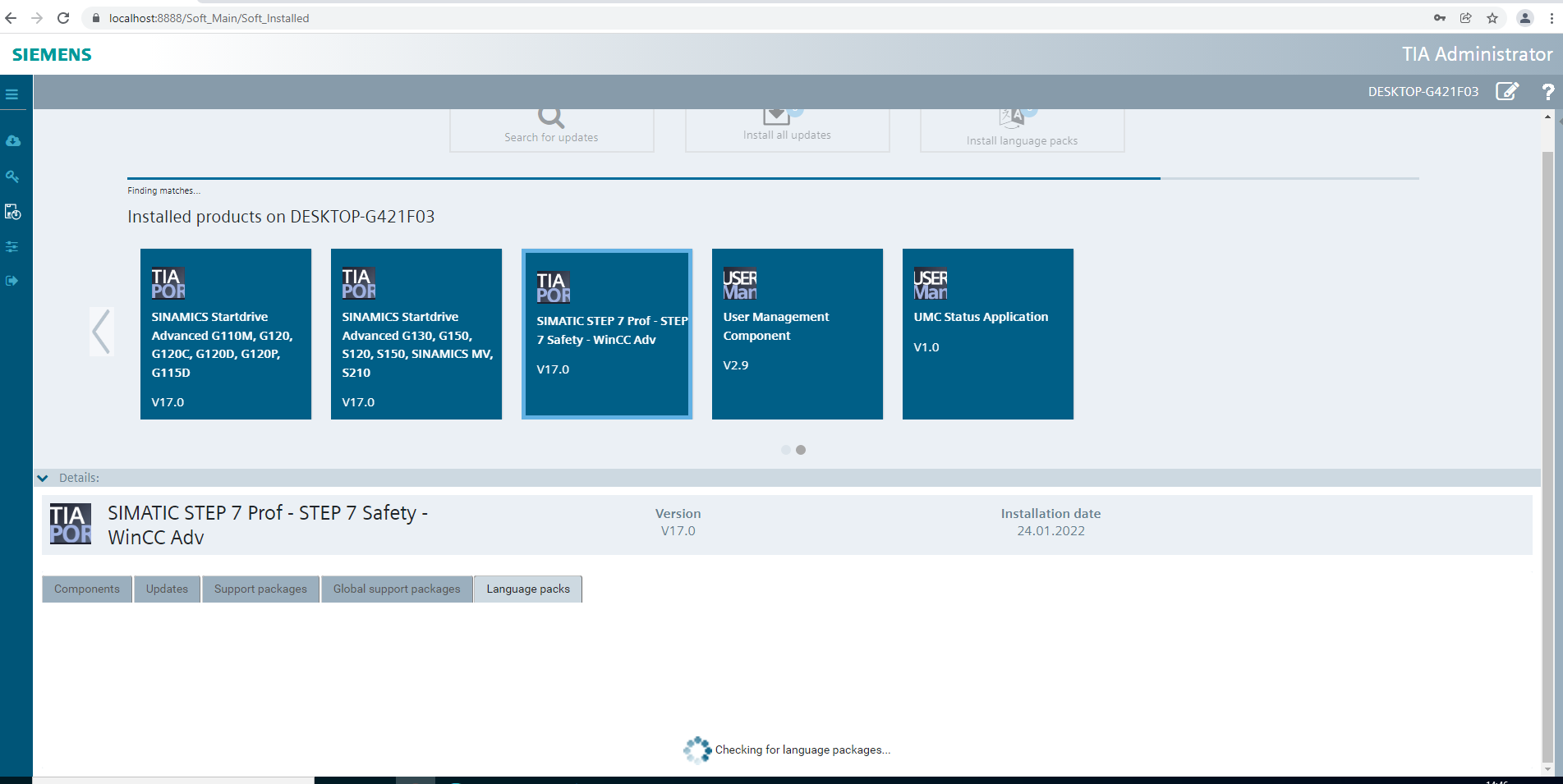The height and width of the screenshot is (784, 1563).
Task: Click the Install language packs button
Action: click(x=1022, y=130)
